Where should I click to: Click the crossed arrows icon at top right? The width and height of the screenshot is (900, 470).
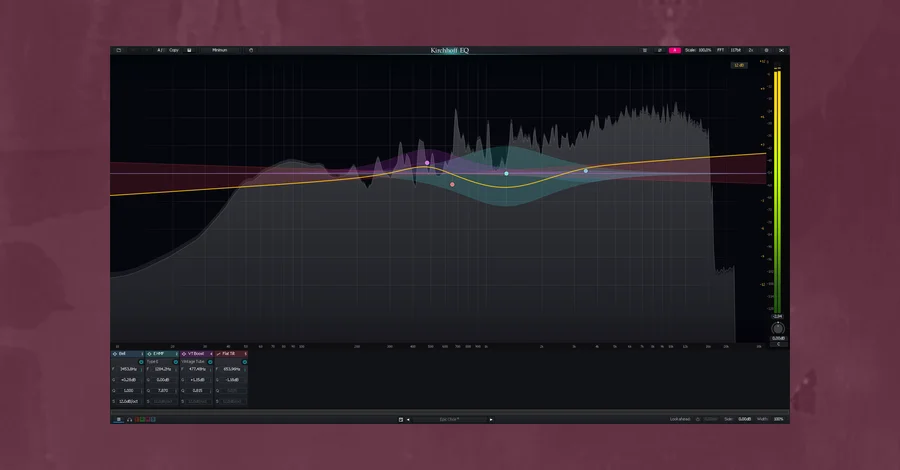(781, 50)
